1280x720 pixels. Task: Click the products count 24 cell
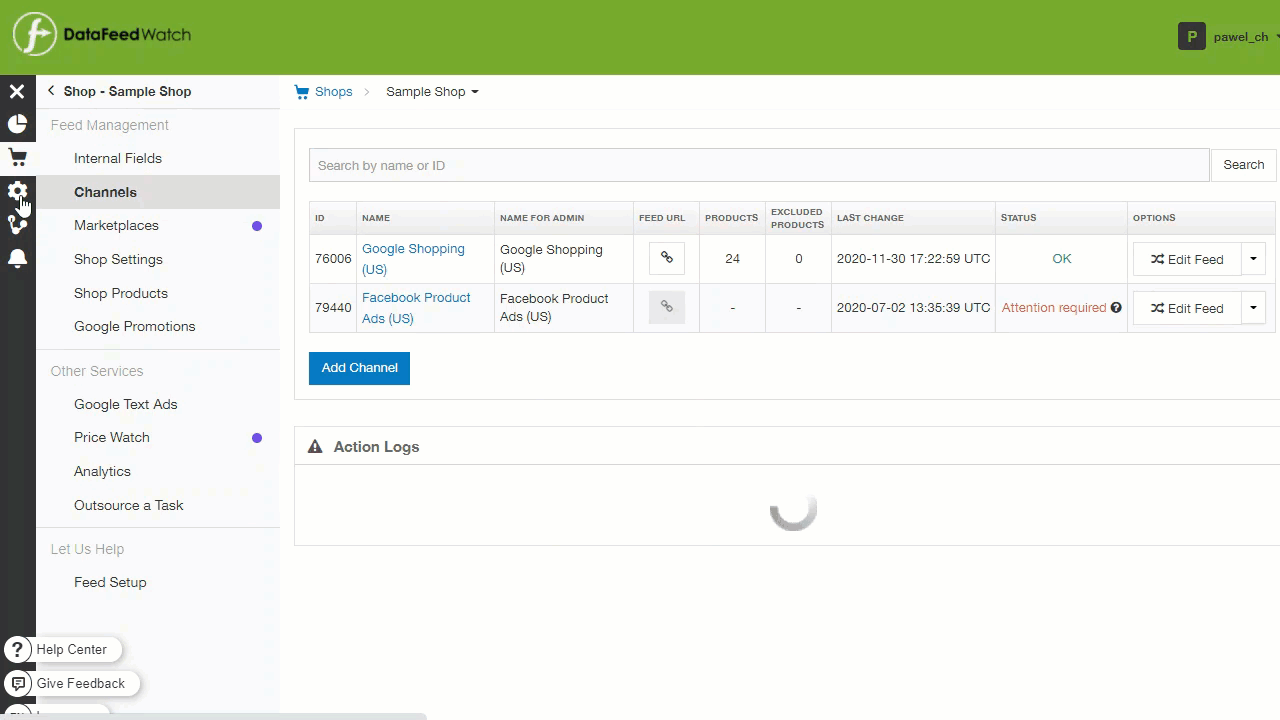732,259
